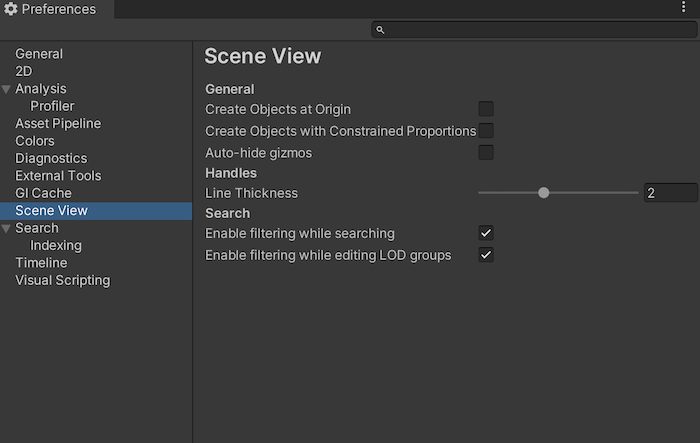This screenshot has height=443, width=700.
Task: Click the Line Thickness value field
Action: coord(670,193)
